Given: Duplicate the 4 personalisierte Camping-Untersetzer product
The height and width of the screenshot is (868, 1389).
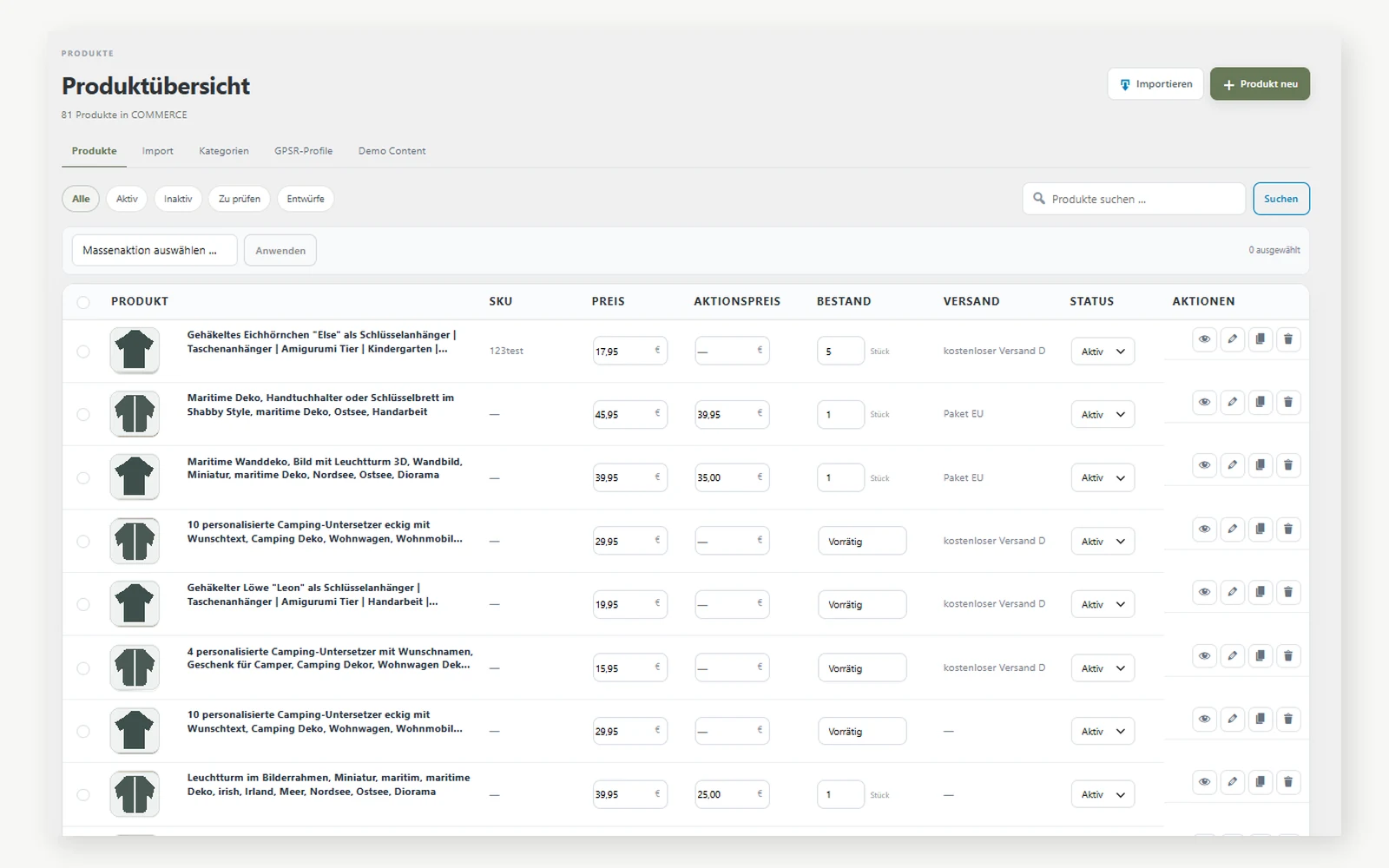Looking at the screenshot, I should [1261, 655].
